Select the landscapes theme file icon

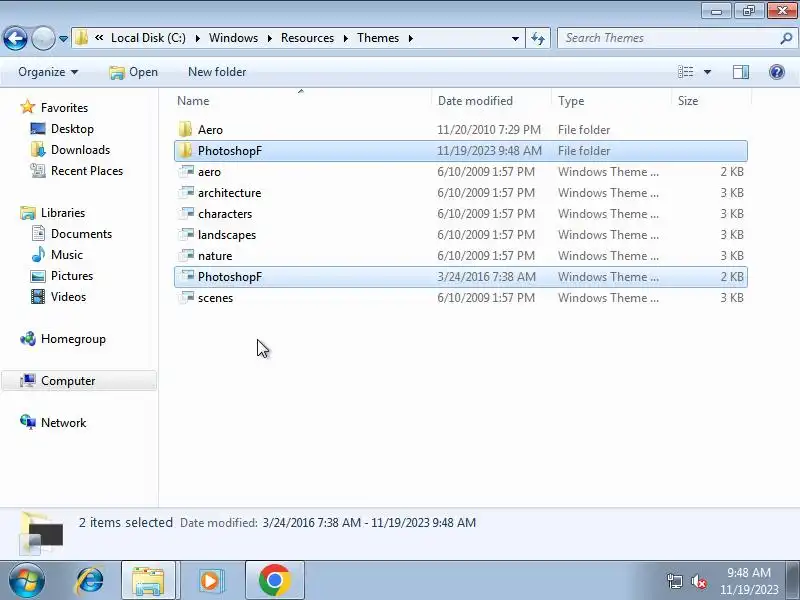(187, 234)
